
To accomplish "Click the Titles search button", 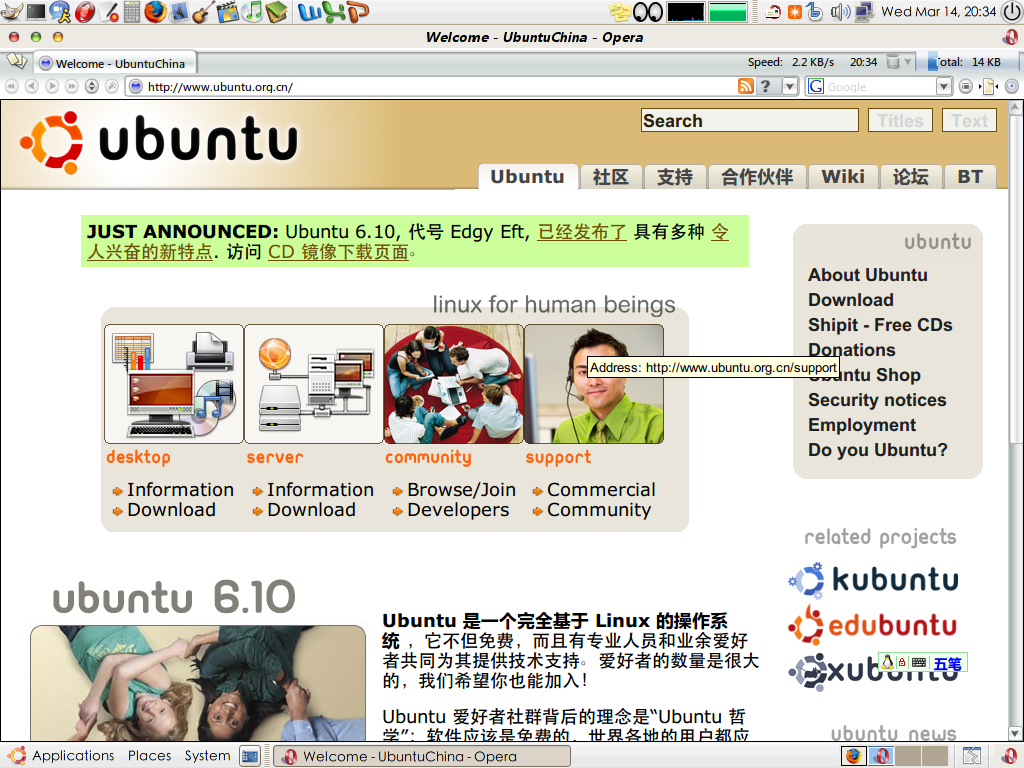I will coord(900,120).
